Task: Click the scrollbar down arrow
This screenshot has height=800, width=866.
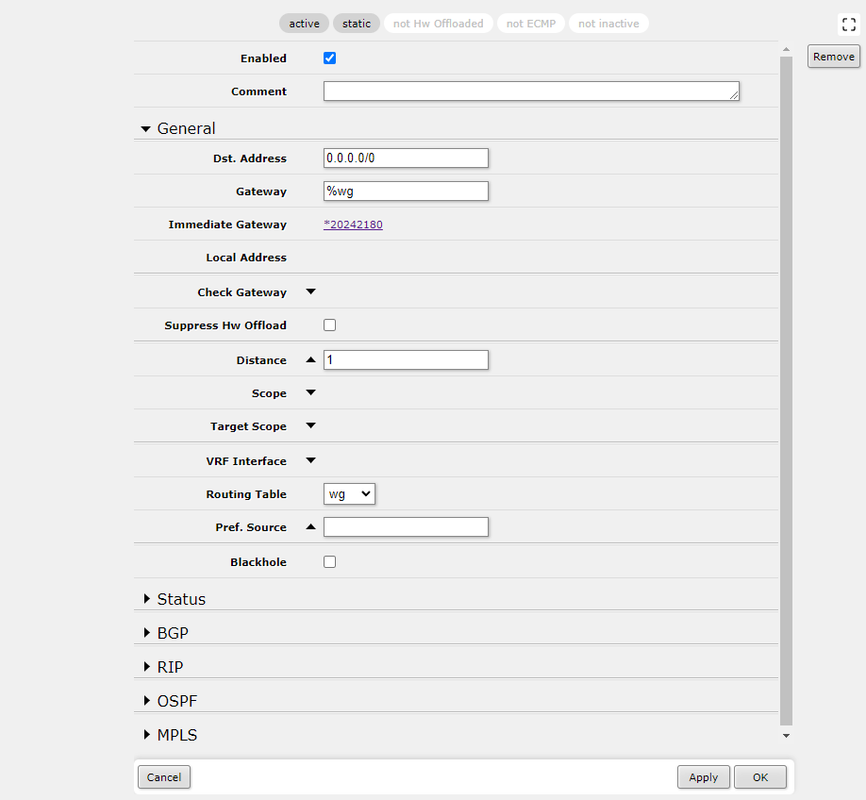Action: click(786, 736)
